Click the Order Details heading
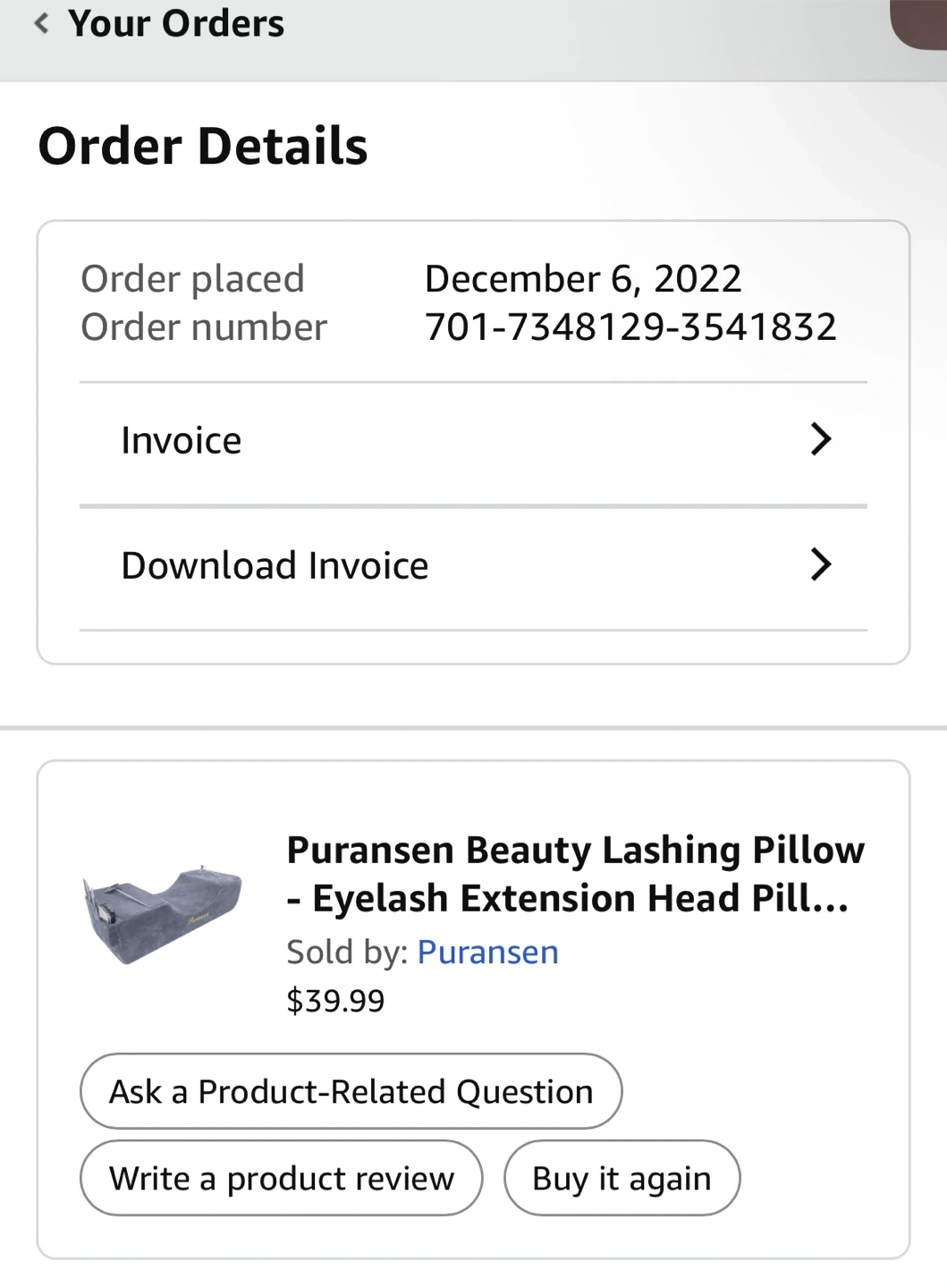 point(203,146)
